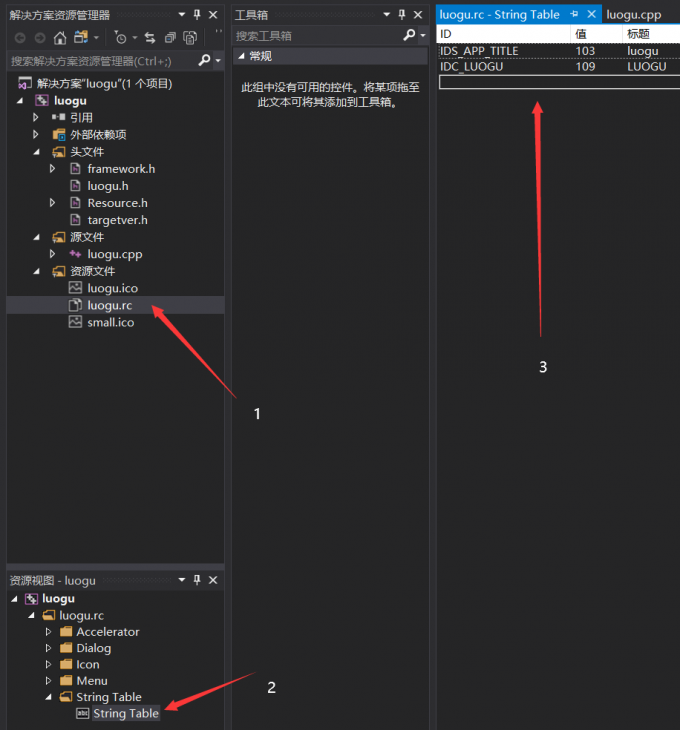Switch to the luogu.cpp editor tab

[x=633, y=14]
